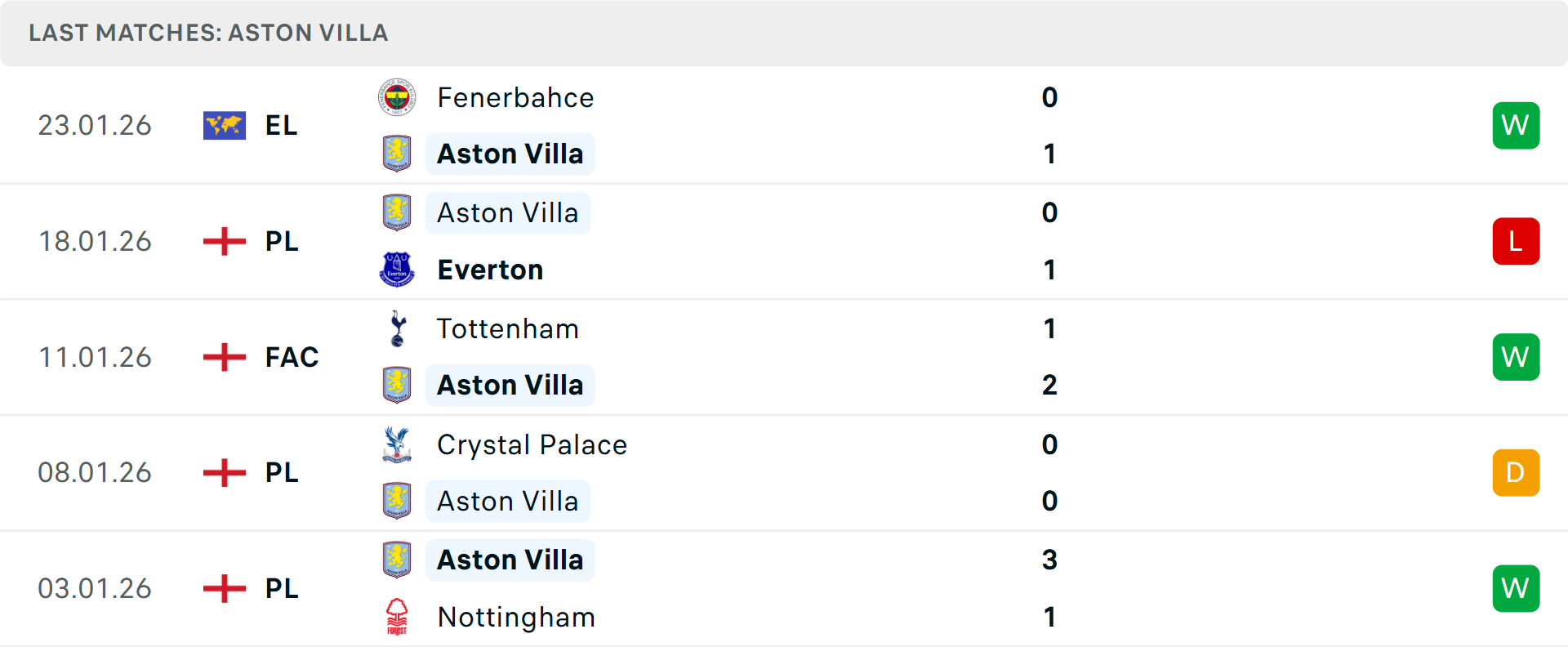1568x647 pixels.
Task: Open the Fenerbahce team link
Action: tap(515, 98)
